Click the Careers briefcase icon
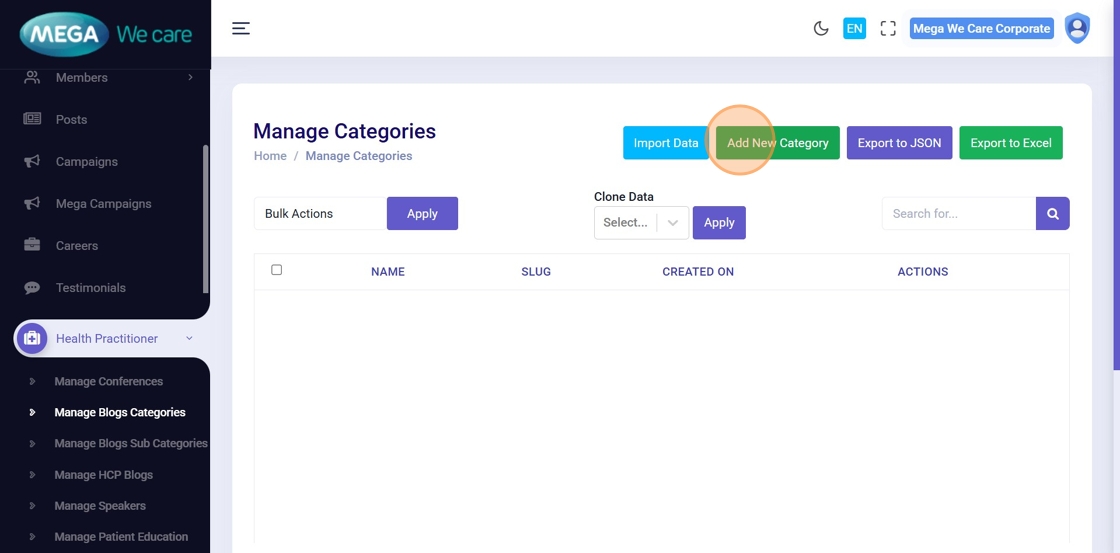Viewport: 1120px width, 553px height. pyautogui.click(x=32, y=245)
